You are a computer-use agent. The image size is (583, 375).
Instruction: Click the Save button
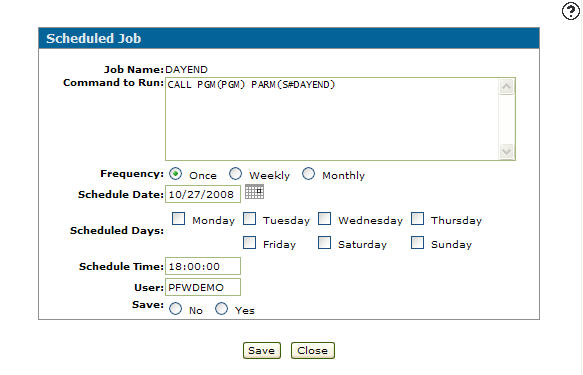262,350
